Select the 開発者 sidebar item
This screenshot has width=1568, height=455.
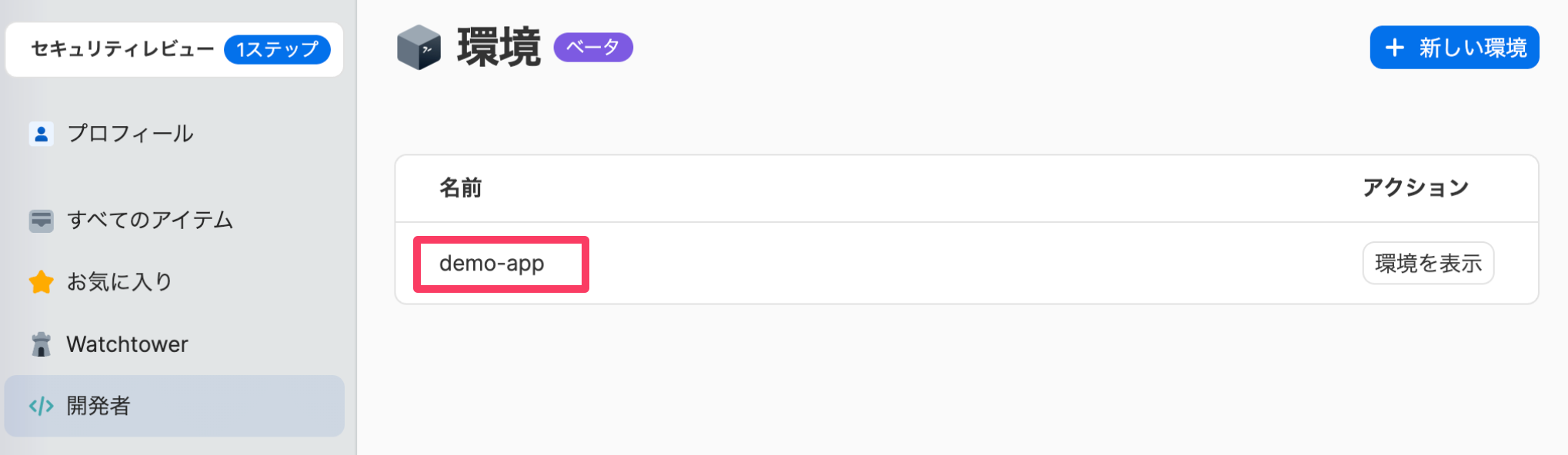pos(98,406)
